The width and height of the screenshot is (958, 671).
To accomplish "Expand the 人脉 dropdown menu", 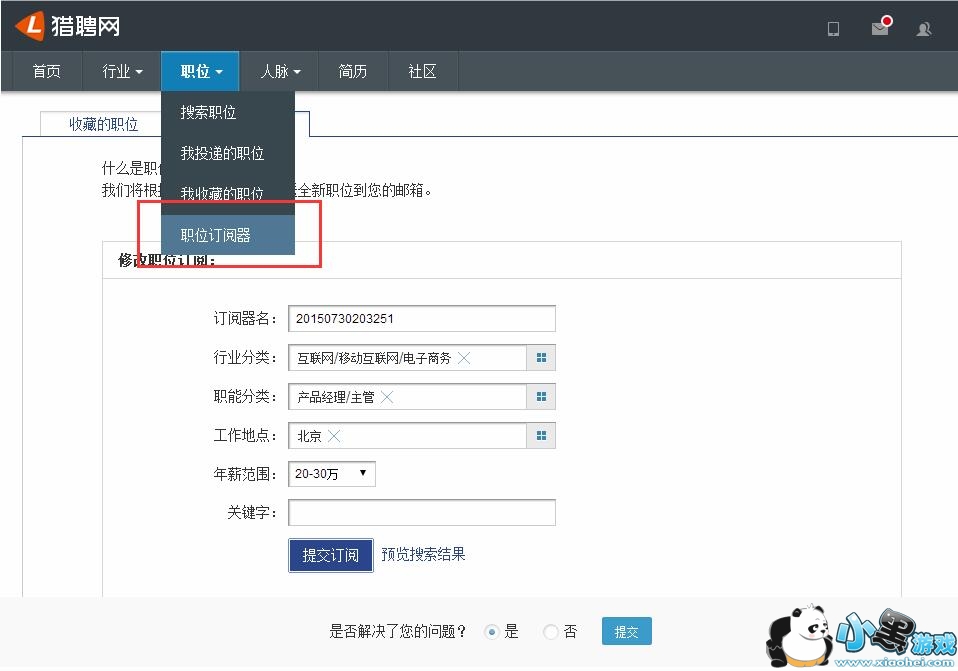I will pyautogui.click(x=280, y=72).
